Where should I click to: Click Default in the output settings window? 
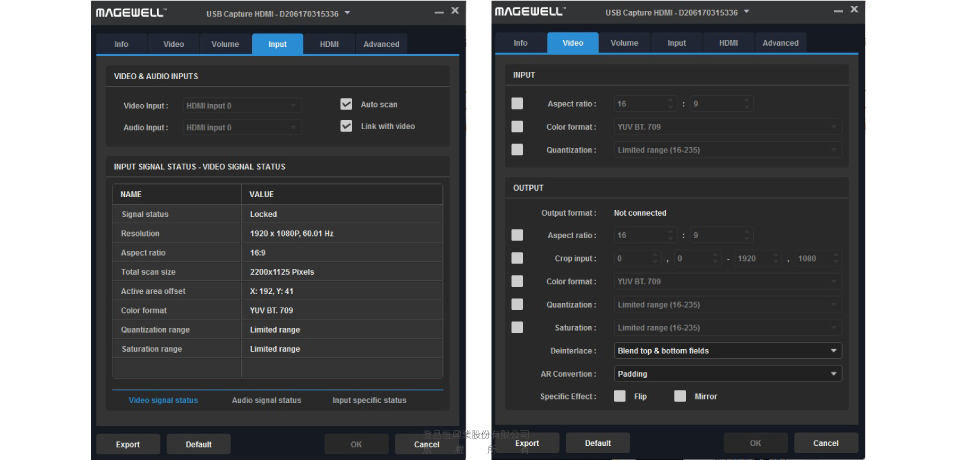(597, 443)
